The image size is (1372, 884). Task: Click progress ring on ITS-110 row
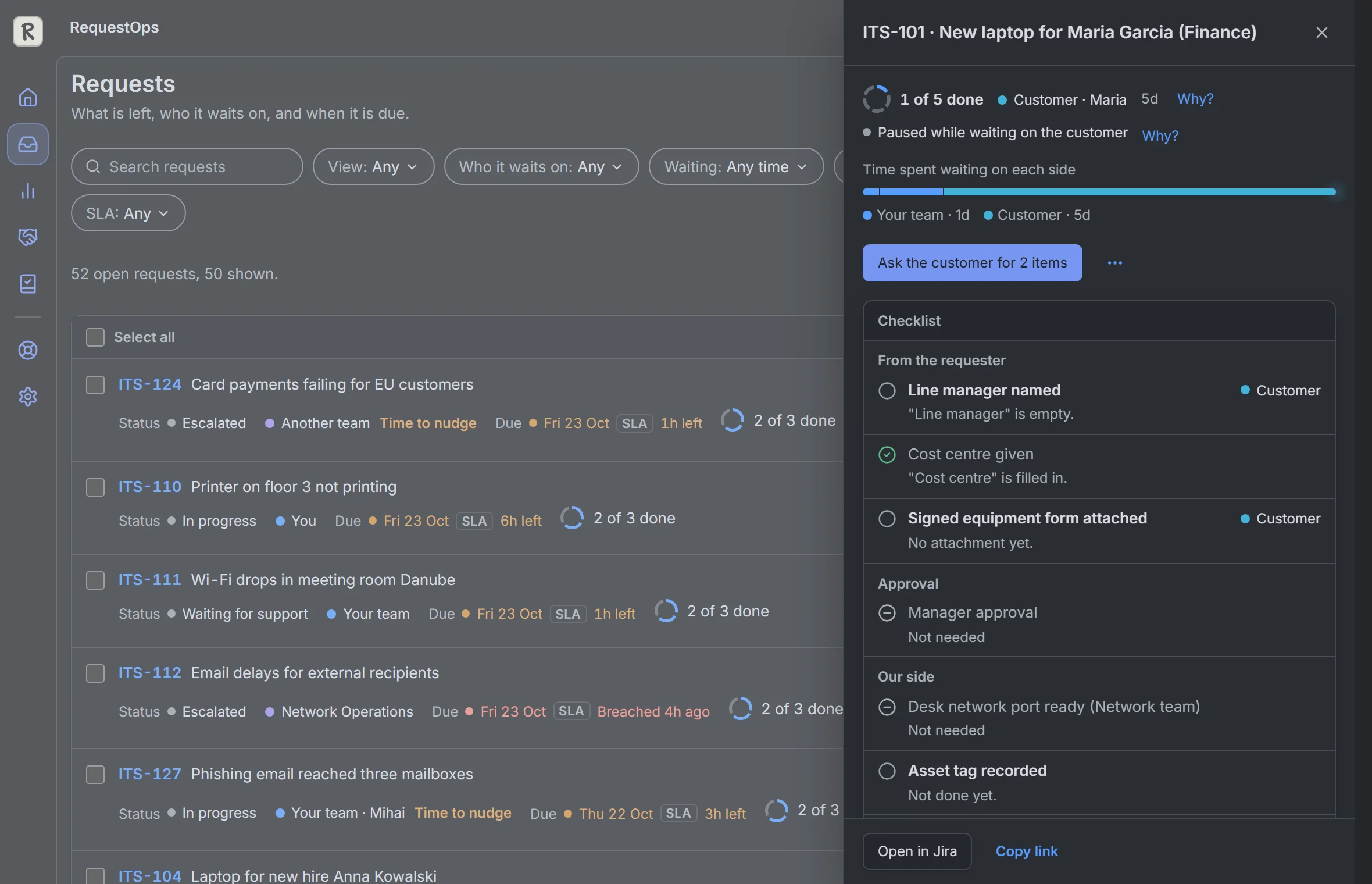(x=572, y=518)
